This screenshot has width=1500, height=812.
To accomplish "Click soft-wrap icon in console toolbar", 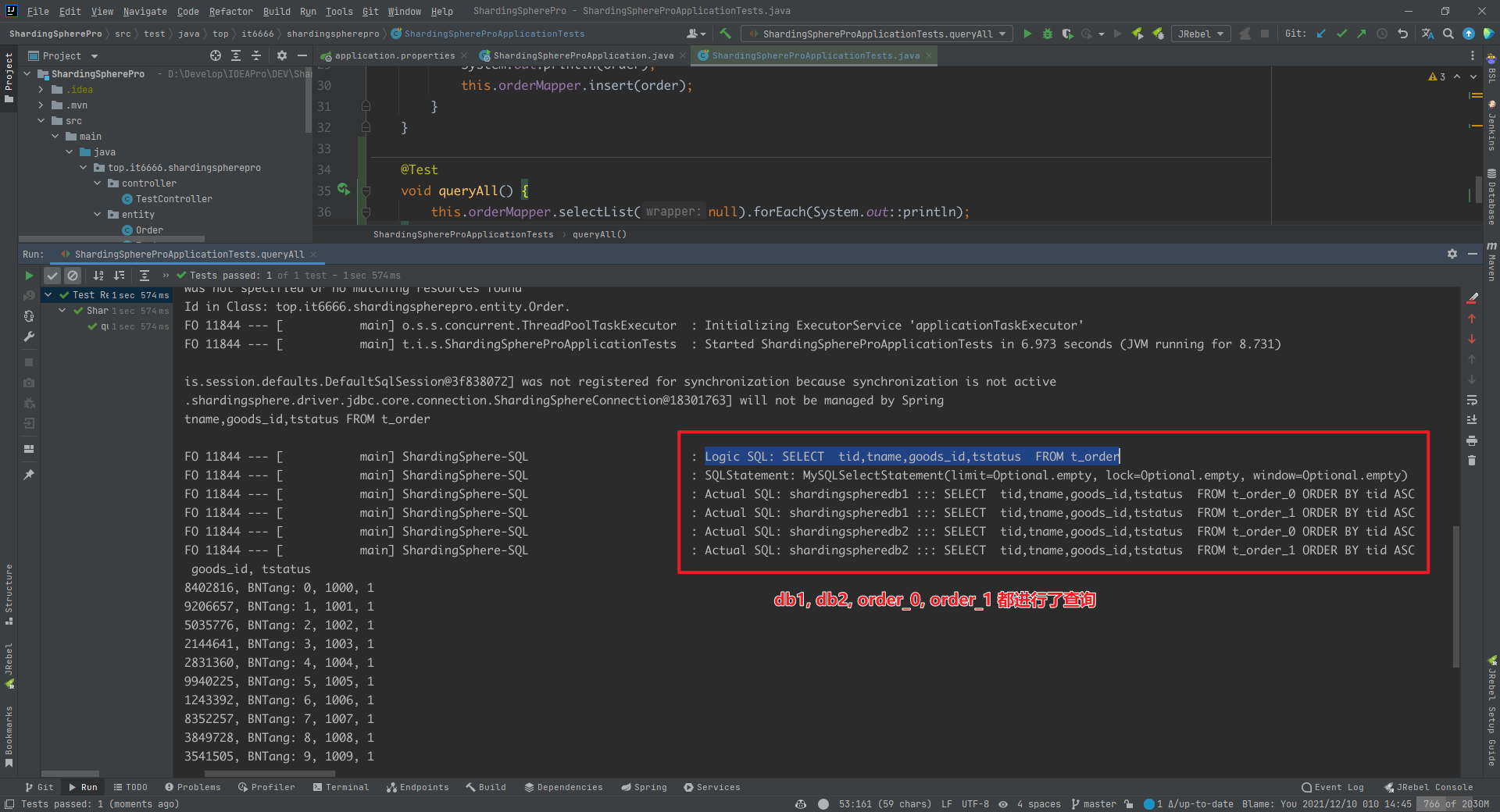I will [1472, 400].
